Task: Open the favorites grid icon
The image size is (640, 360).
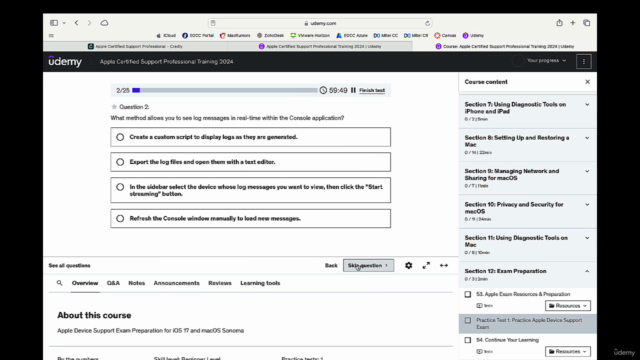Action: (51, 36)
